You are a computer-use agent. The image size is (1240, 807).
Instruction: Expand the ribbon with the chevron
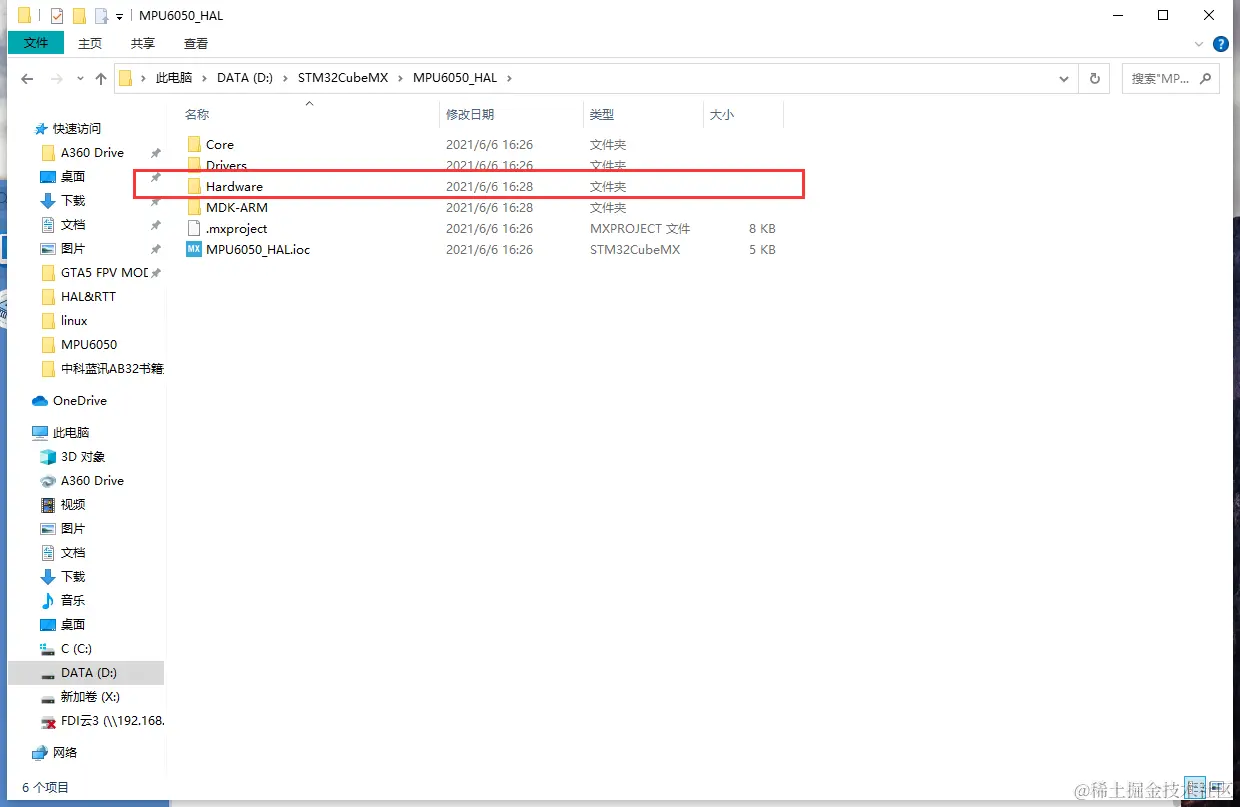pyautogui.click(x=1200, y=44)
